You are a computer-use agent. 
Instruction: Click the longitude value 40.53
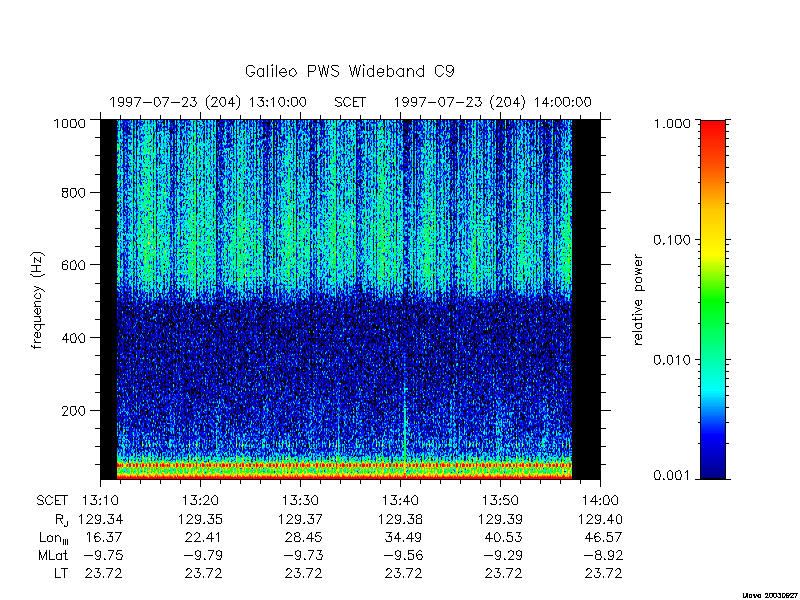[504, 537]
